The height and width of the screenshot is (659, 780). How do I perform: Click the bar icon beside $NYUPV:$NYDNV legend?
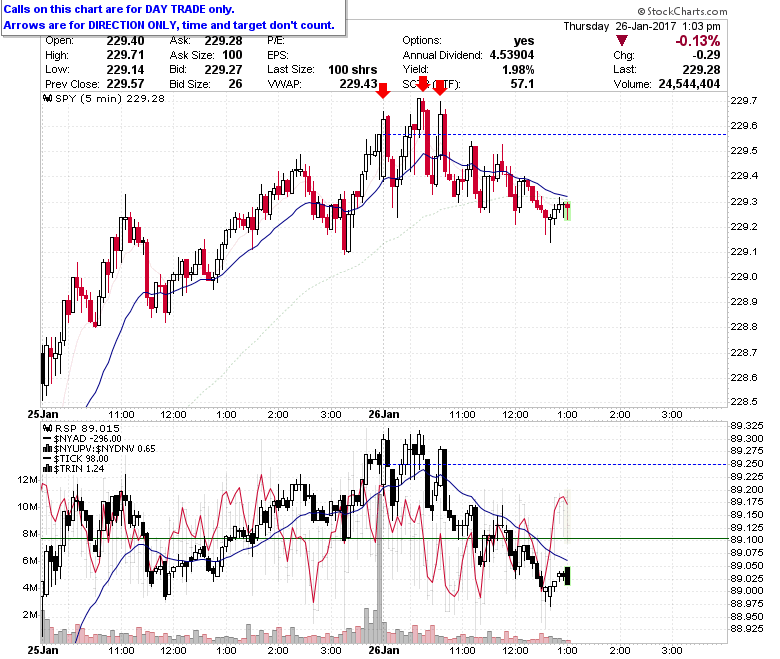click(48, 449)
